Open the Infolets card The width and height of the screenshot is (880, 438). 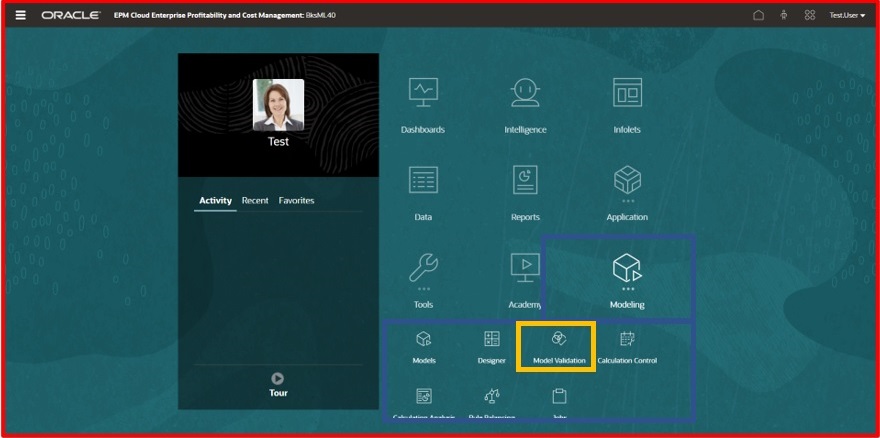pos(627,106)
